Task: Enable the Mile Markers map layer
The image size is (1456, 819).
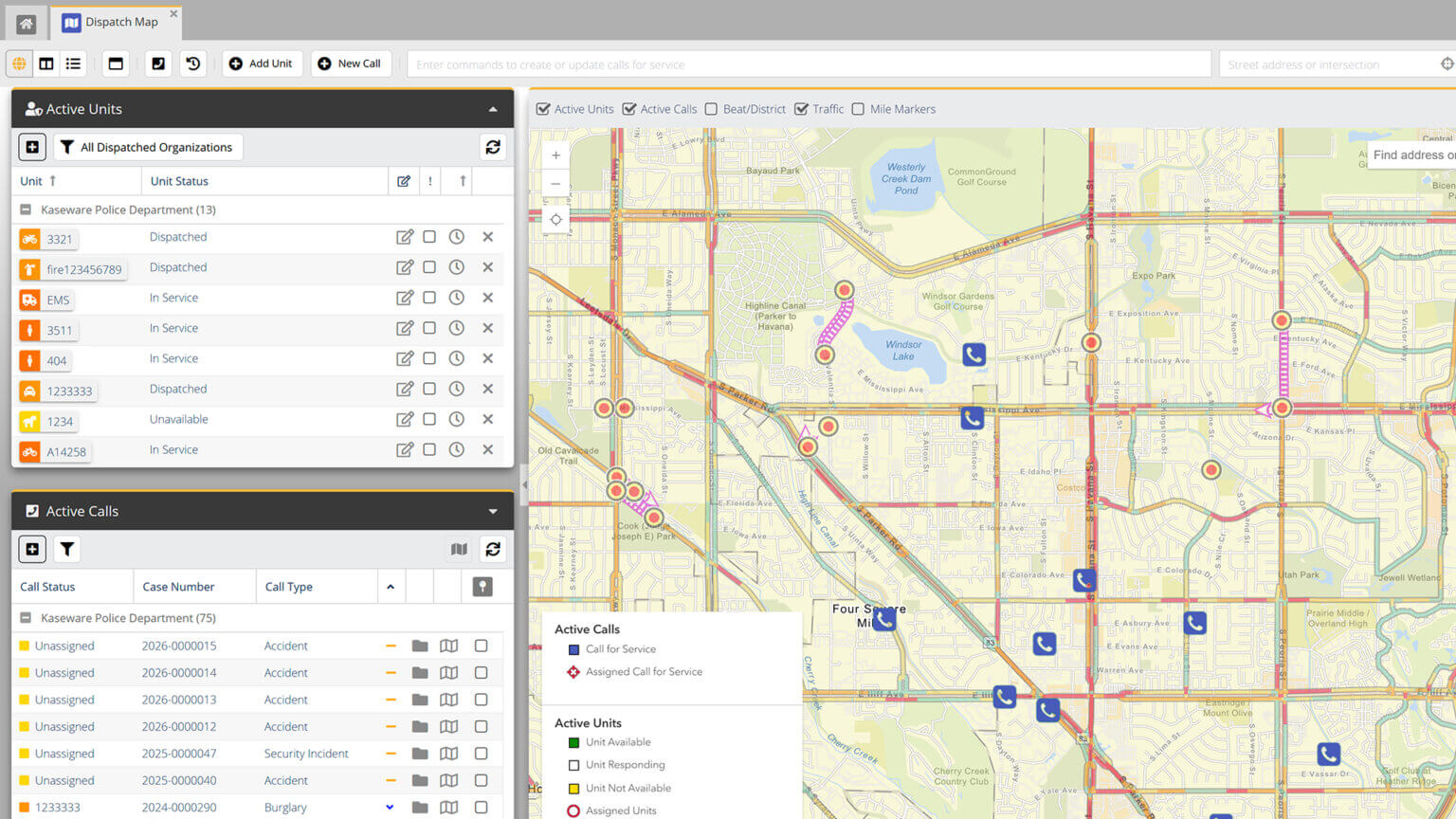Action: pos(858,109)
